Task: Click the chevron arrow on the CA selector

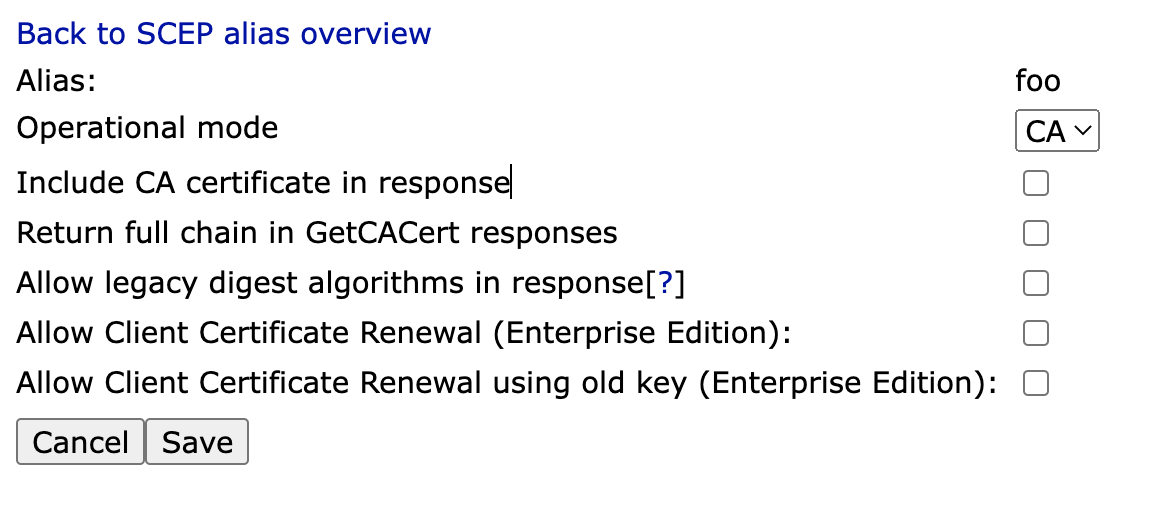Action: pos(1084,131)
